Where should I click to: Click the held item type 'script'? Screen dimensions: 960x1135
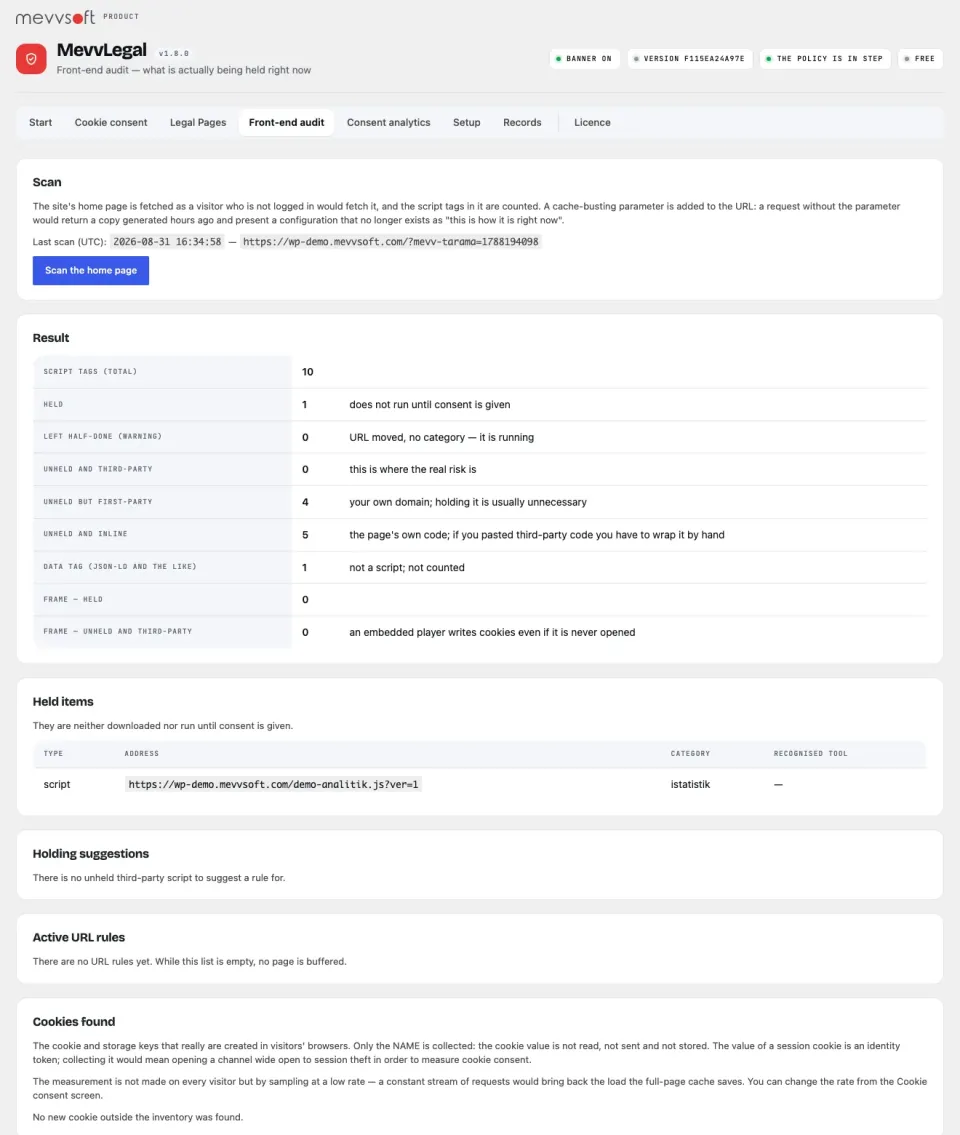tap(56, 784)
